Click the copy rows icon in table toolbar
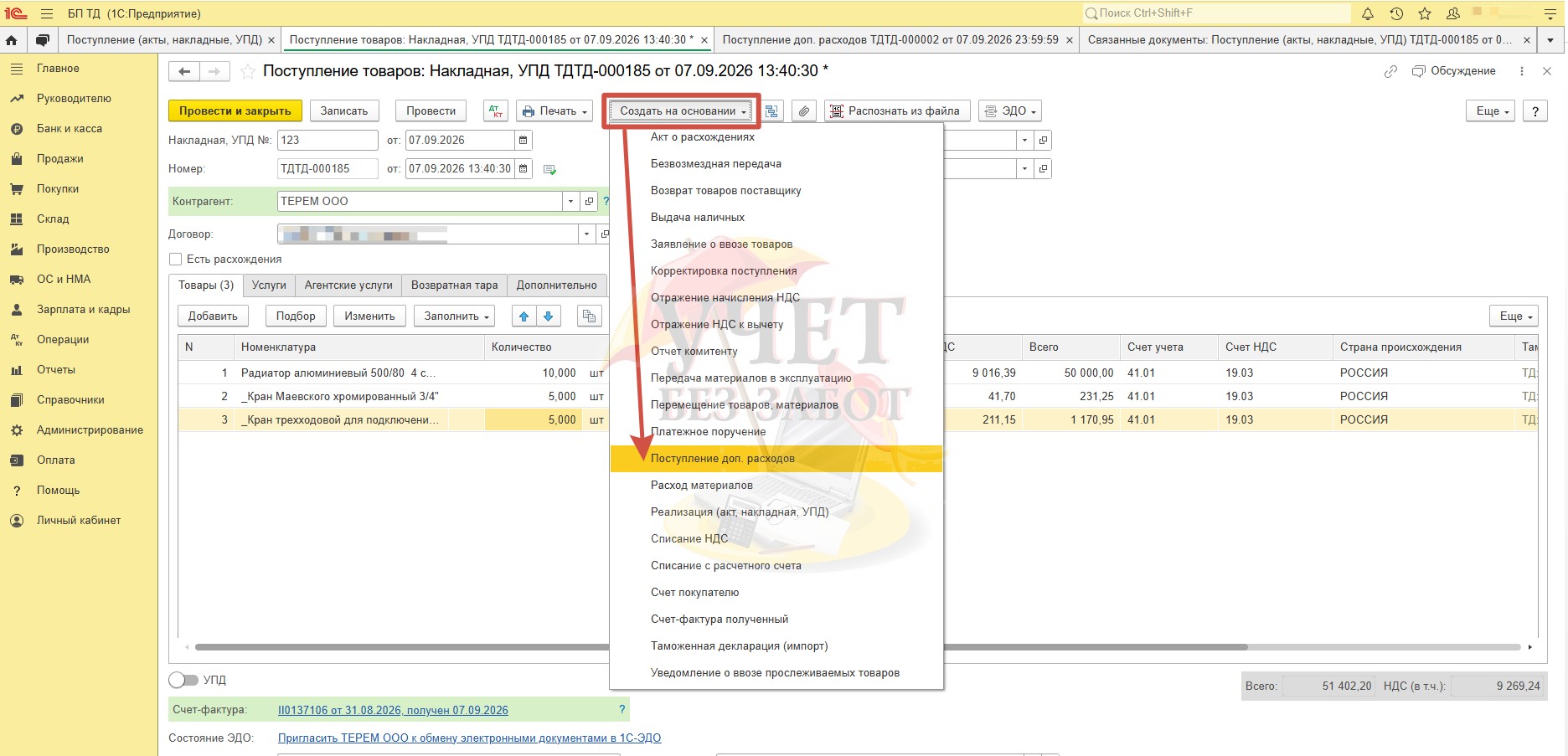The height and width of the screenshot is (756, 1568). click(x=589, y=316)
